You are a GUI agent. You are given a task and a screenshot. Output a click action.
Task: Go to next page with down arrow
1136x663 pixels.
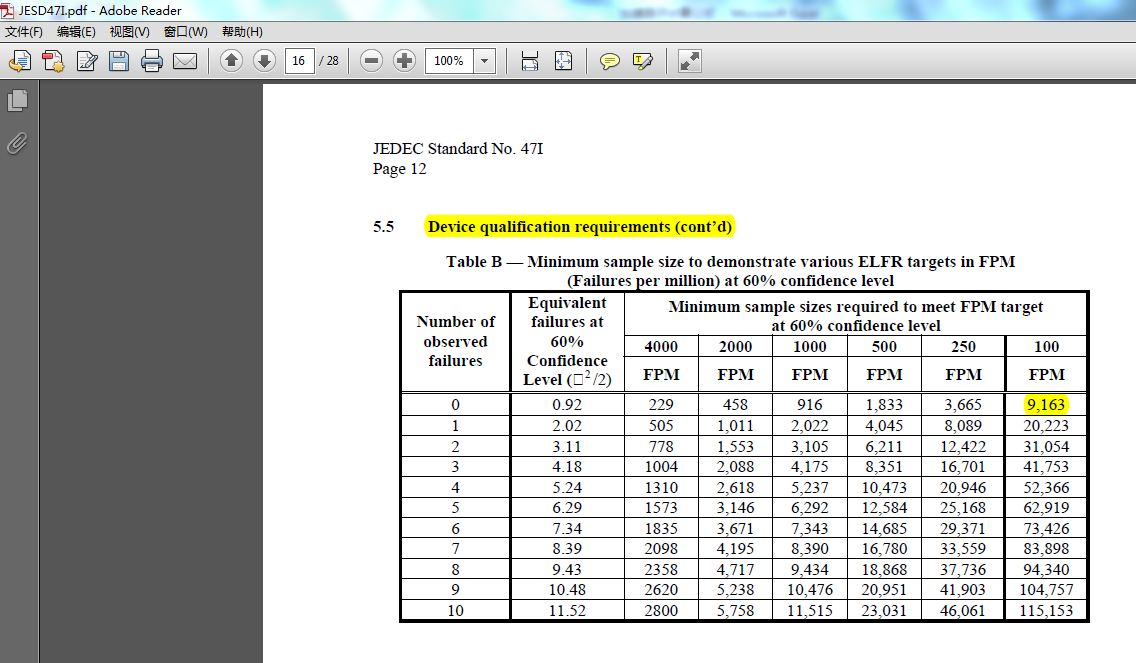[264, 61]
